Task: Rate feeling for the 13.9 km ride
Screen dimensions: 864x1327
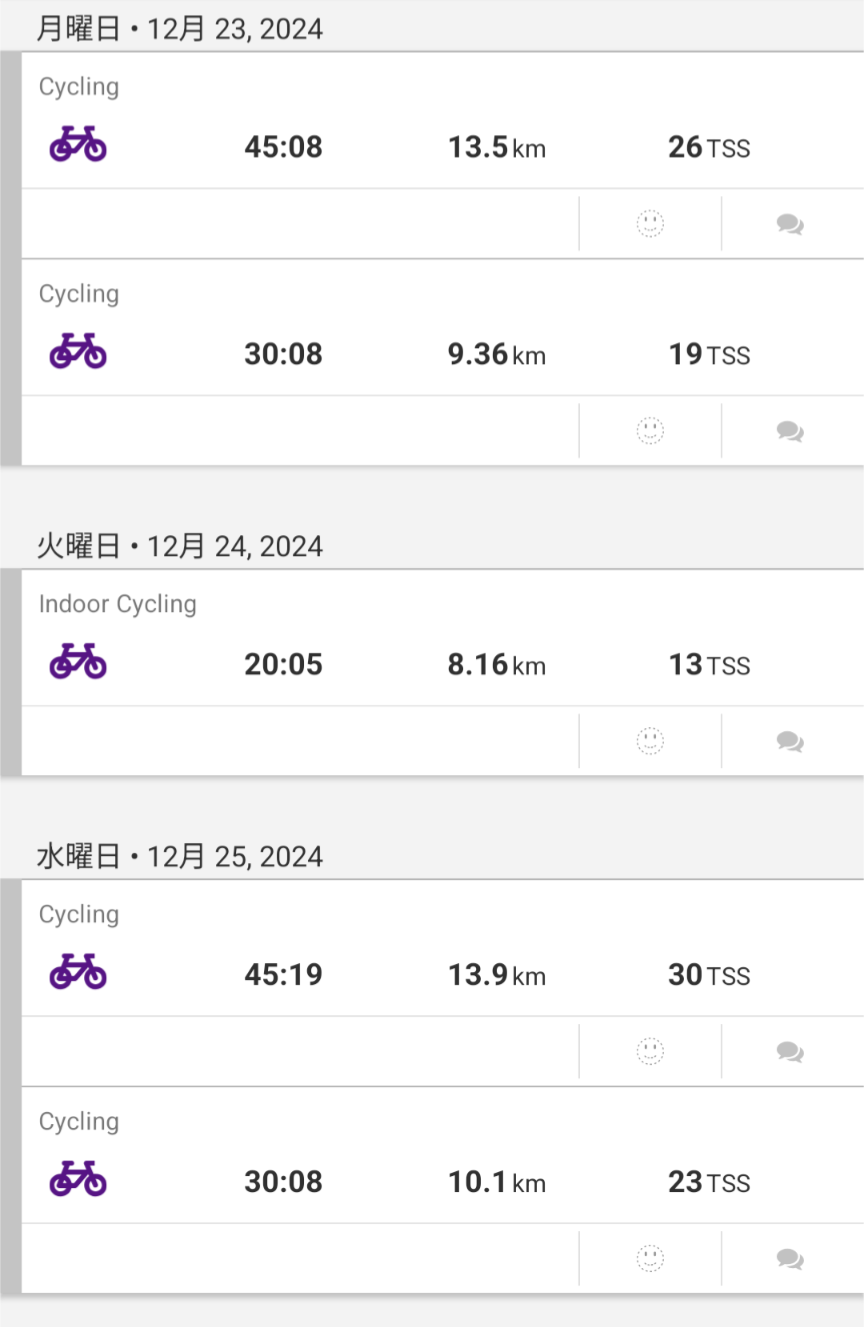Action: (650, 1051)
